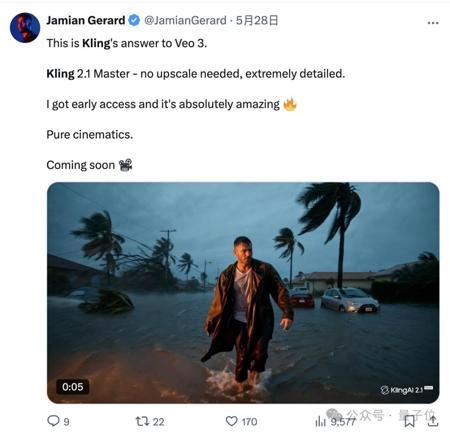This screenshot has height=433, width=450.
Task: Toggle the bookmark icon
Action: (410, 421)
